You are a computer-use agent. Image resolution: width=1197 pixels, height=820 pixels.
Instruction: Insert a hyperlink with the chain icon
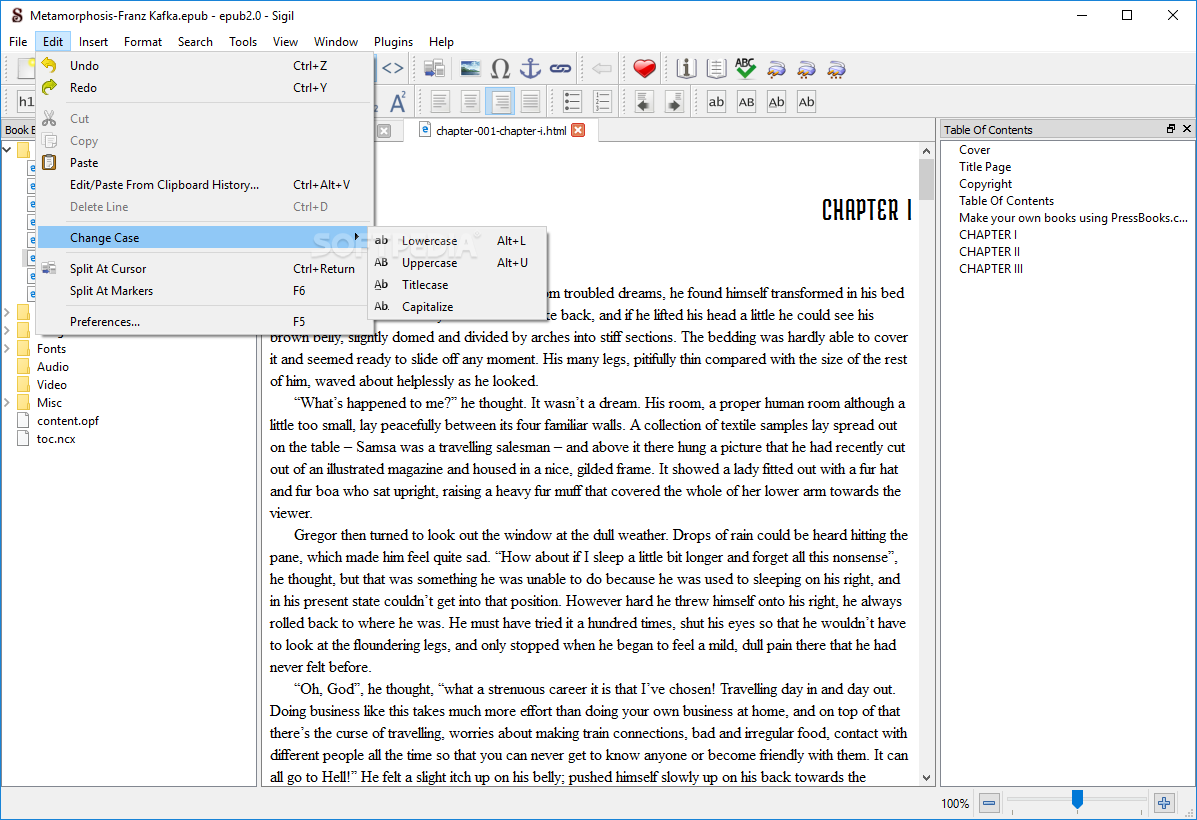point(561,69)
